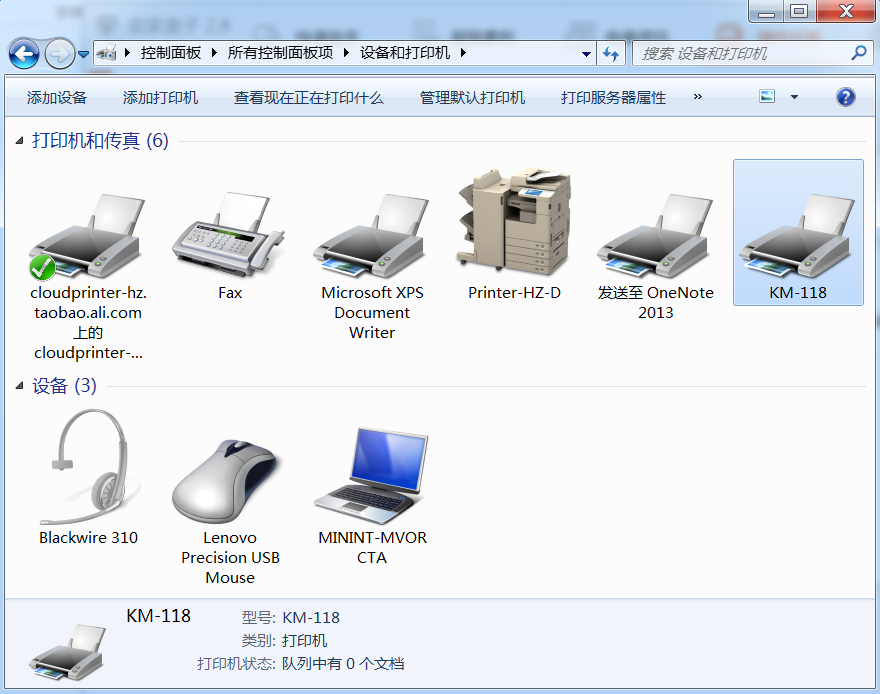Click the 打印机和传真 (6) group header
The width and height of the screenshot is (880, 694).
click(100, 140)
